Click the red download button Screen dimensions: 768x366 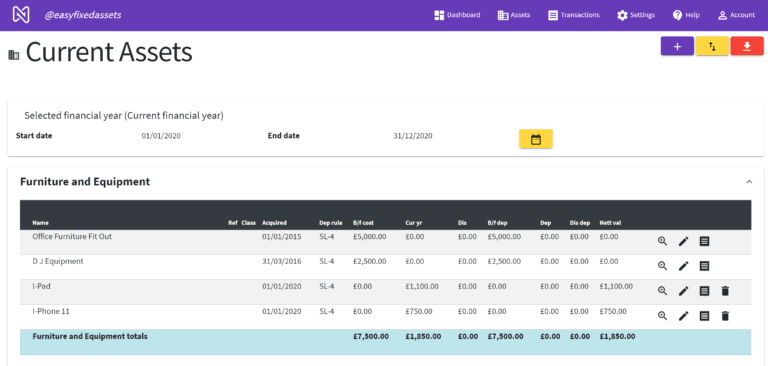(x=747, y=46)
